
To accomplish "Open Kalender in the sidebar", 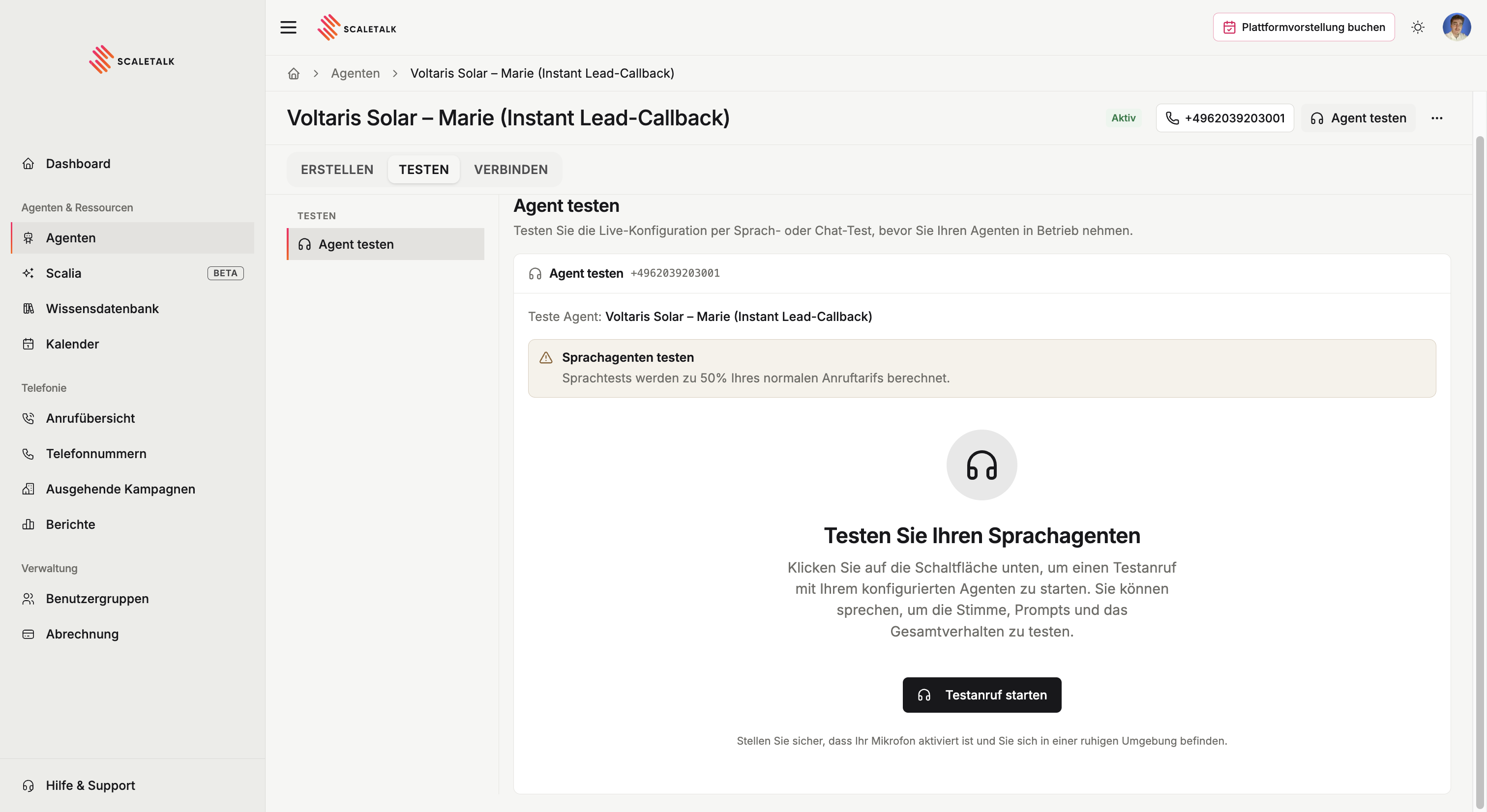I will point(132,344).
